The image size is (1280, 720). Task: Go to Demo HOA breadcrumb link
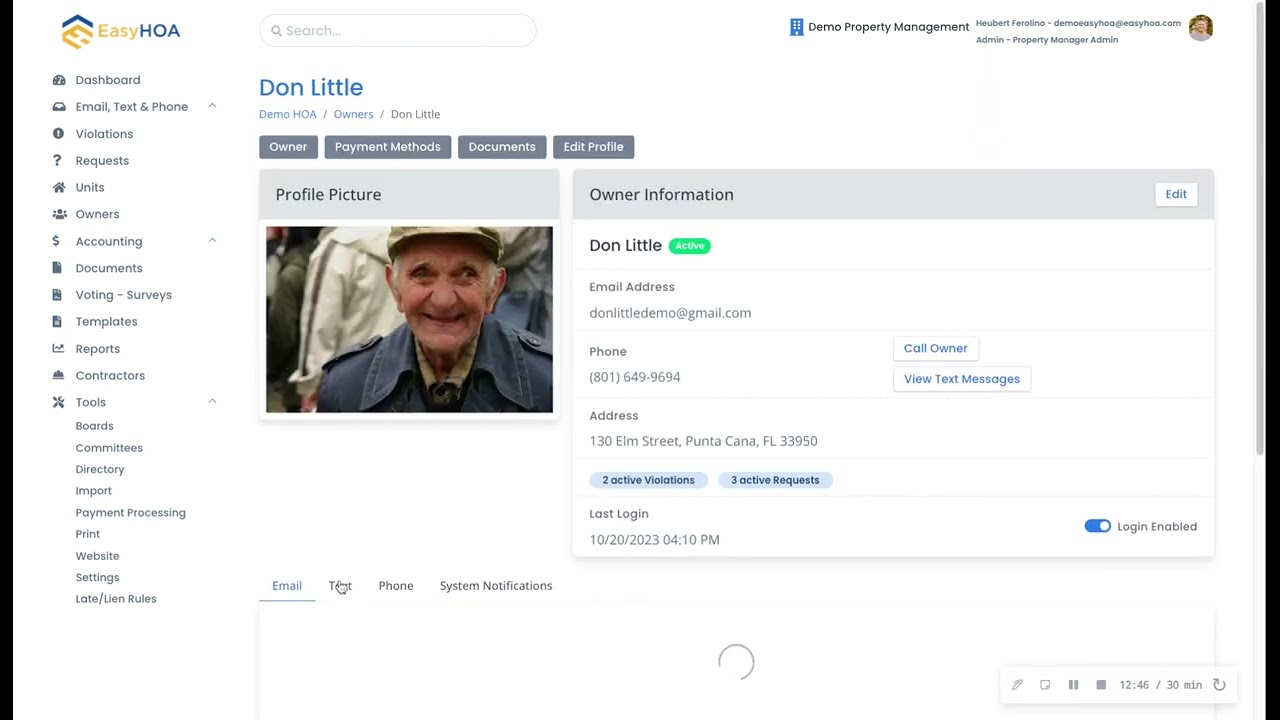[288, 114]
